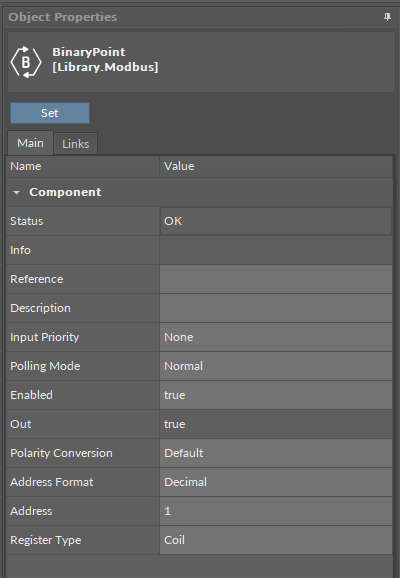
Task: Toggle the Enabled true value
Action: coord(276,395)
